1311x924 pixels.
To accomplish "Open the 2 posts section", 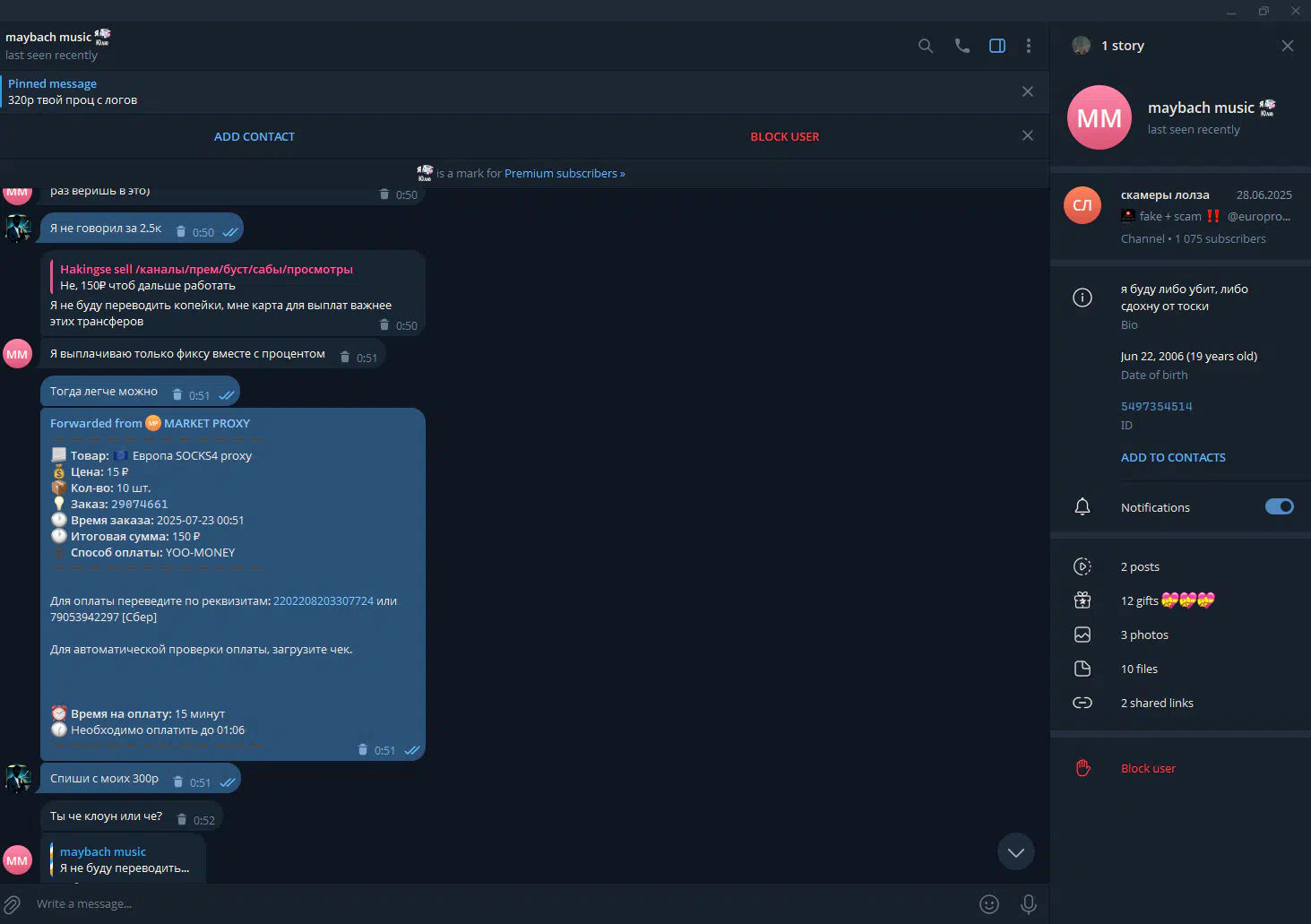I will [x=1180, y=566].
